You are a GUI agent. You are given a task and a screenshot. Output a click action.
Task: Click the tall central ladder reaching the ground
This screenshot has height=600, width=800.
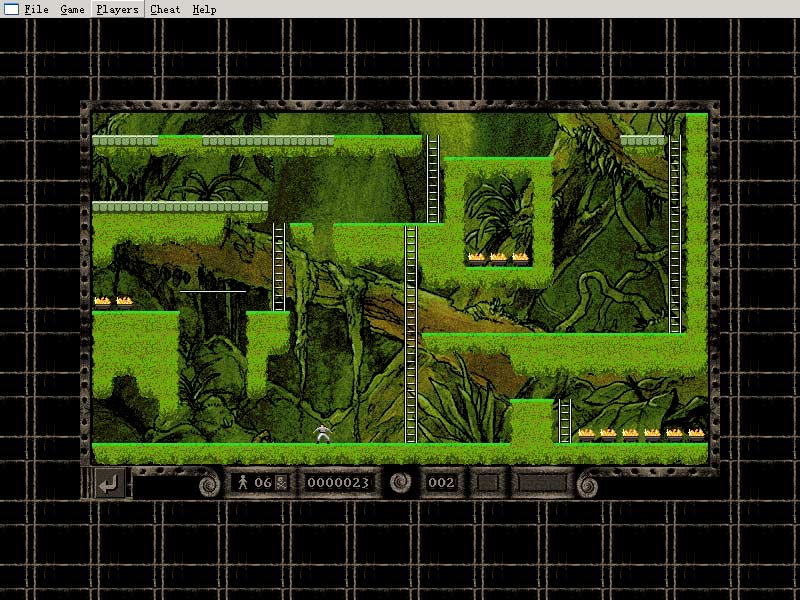[411, 334]
